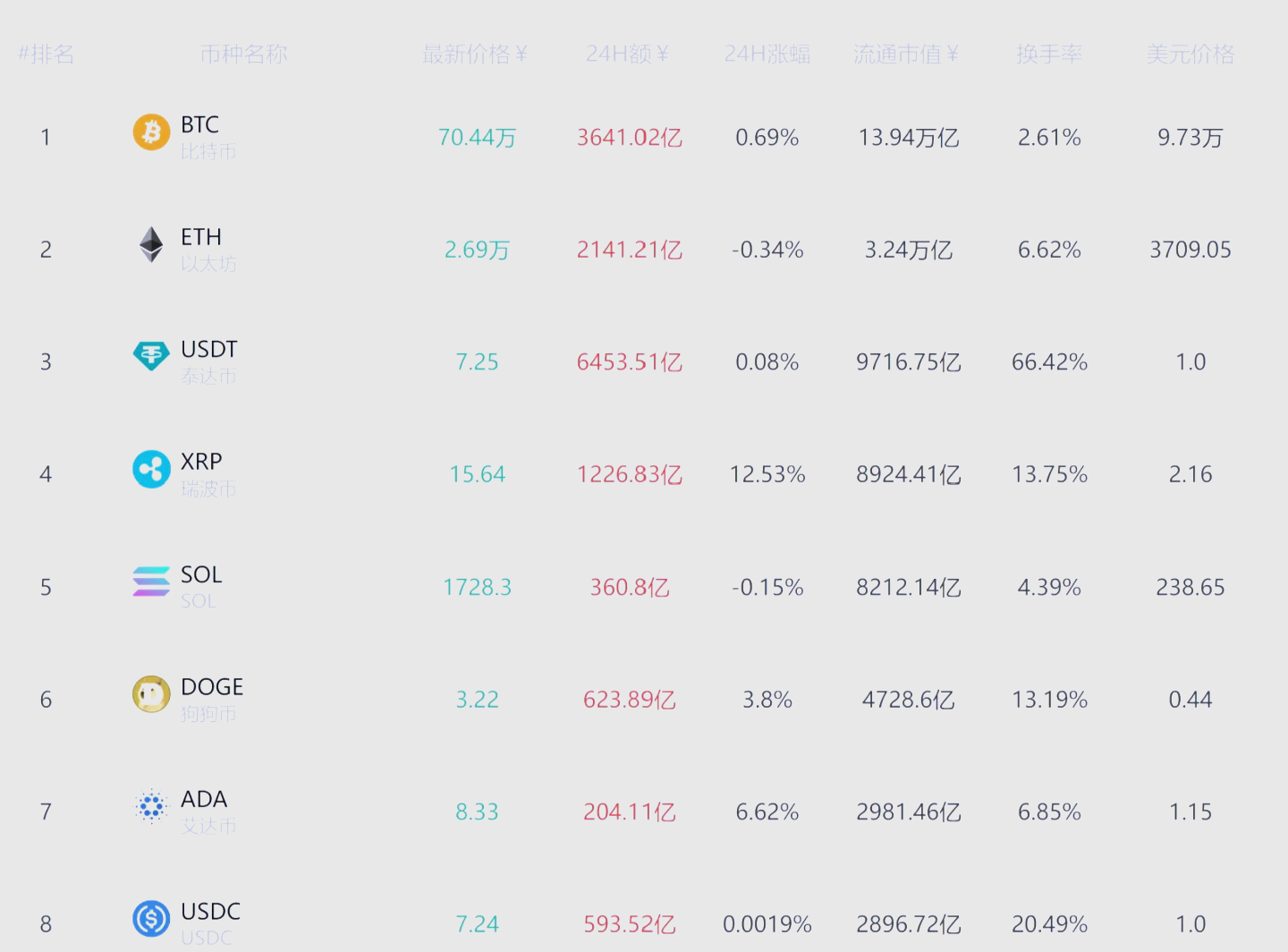Click the USDC dollar circle icon
Viewport: 1288px width, 952px height.
point(151,919)
